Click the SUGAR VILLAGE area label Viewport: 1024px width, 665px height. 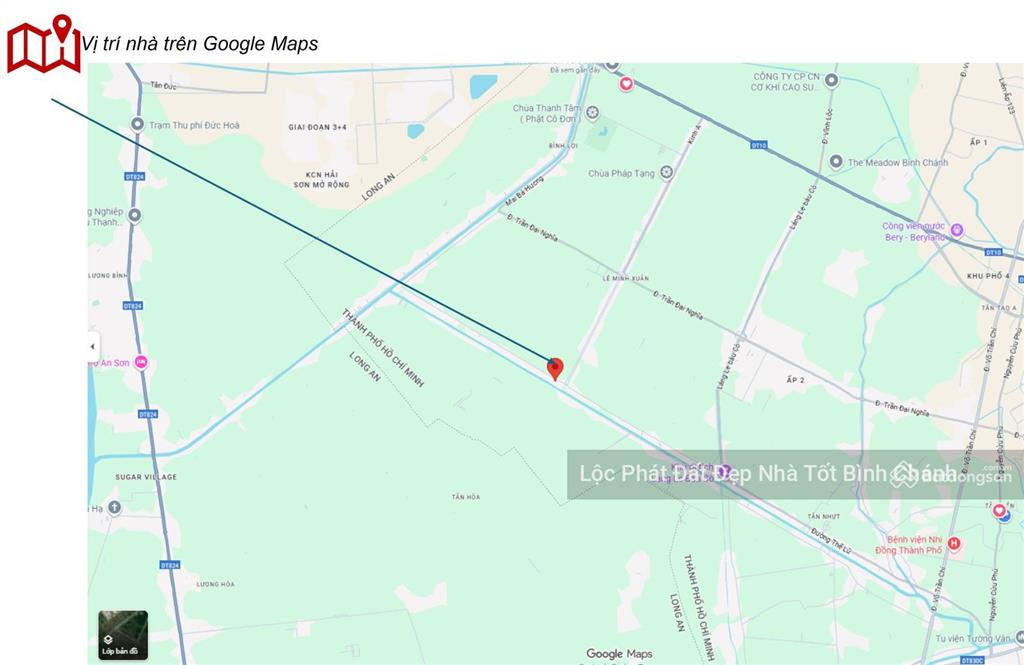(146, 477)
